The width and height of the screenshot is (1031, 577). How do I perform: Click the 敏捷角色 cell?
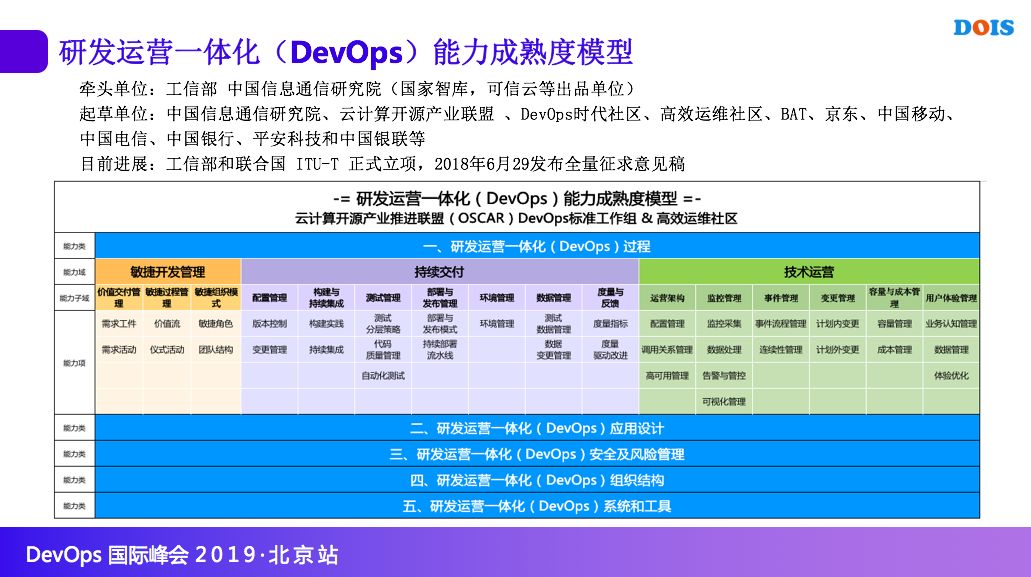[x=216, y=323]
